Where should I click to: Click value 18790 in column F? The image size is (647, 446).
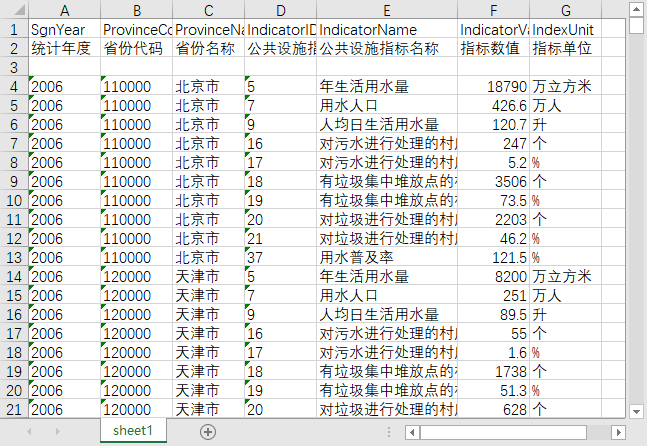[x=494, y=86]
